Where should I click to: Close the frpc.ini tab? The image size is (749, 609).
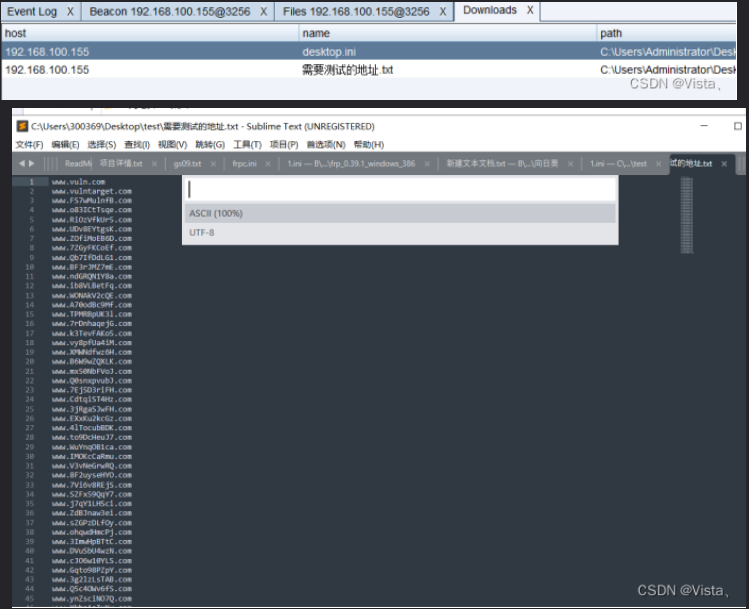coord(268,164)
